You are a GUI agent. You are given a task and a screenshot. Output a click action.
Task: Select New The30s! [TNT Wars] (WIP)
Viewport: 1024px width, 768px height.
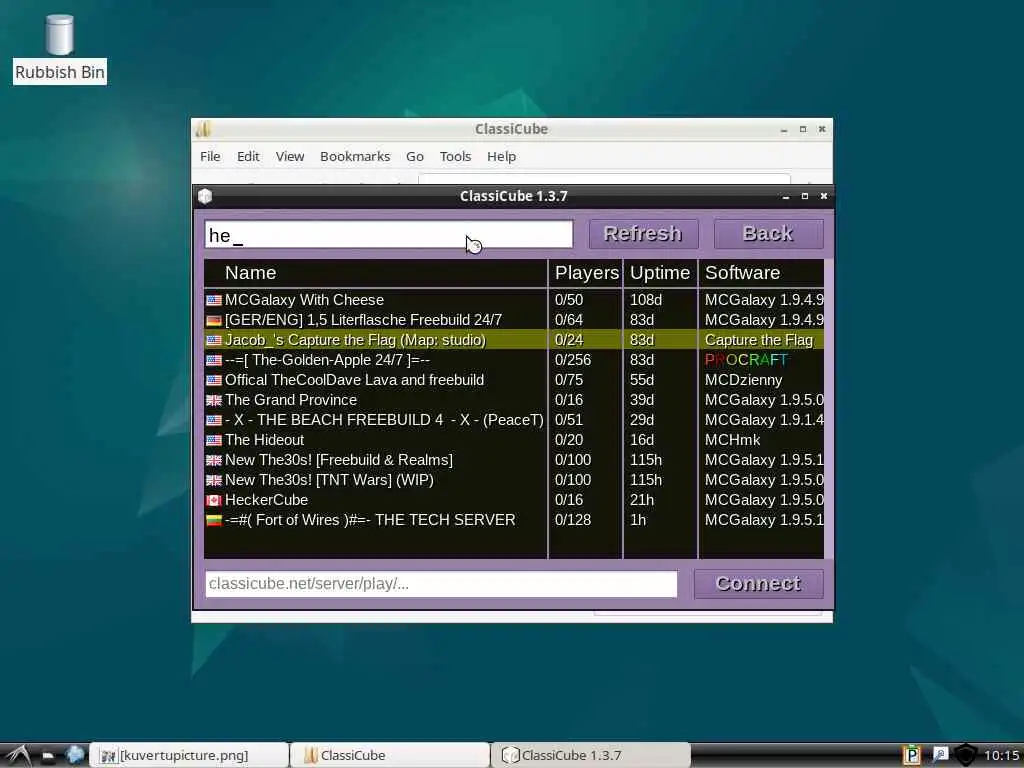(514, 480)
